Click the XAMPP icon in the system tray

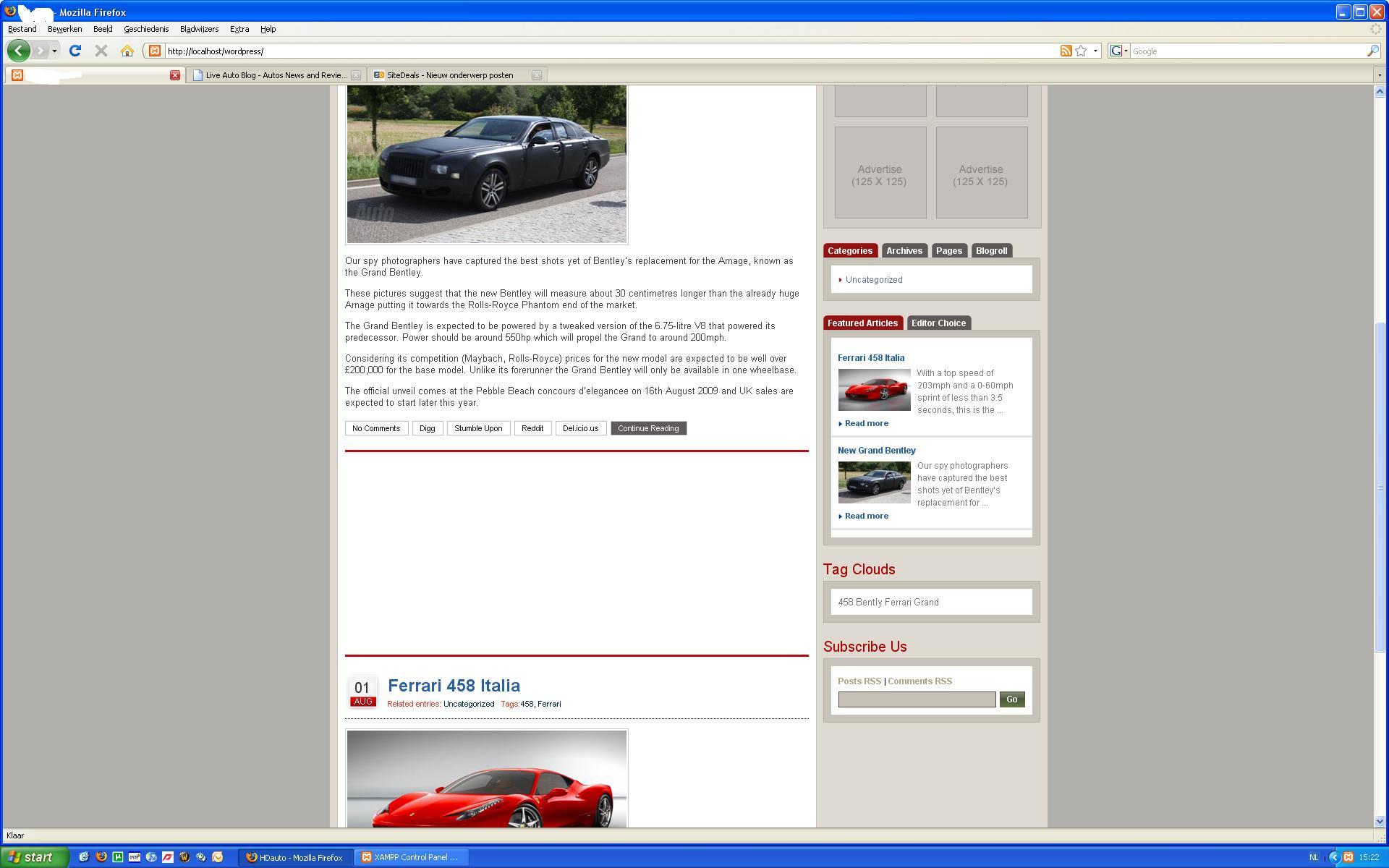click(1348, 857)
